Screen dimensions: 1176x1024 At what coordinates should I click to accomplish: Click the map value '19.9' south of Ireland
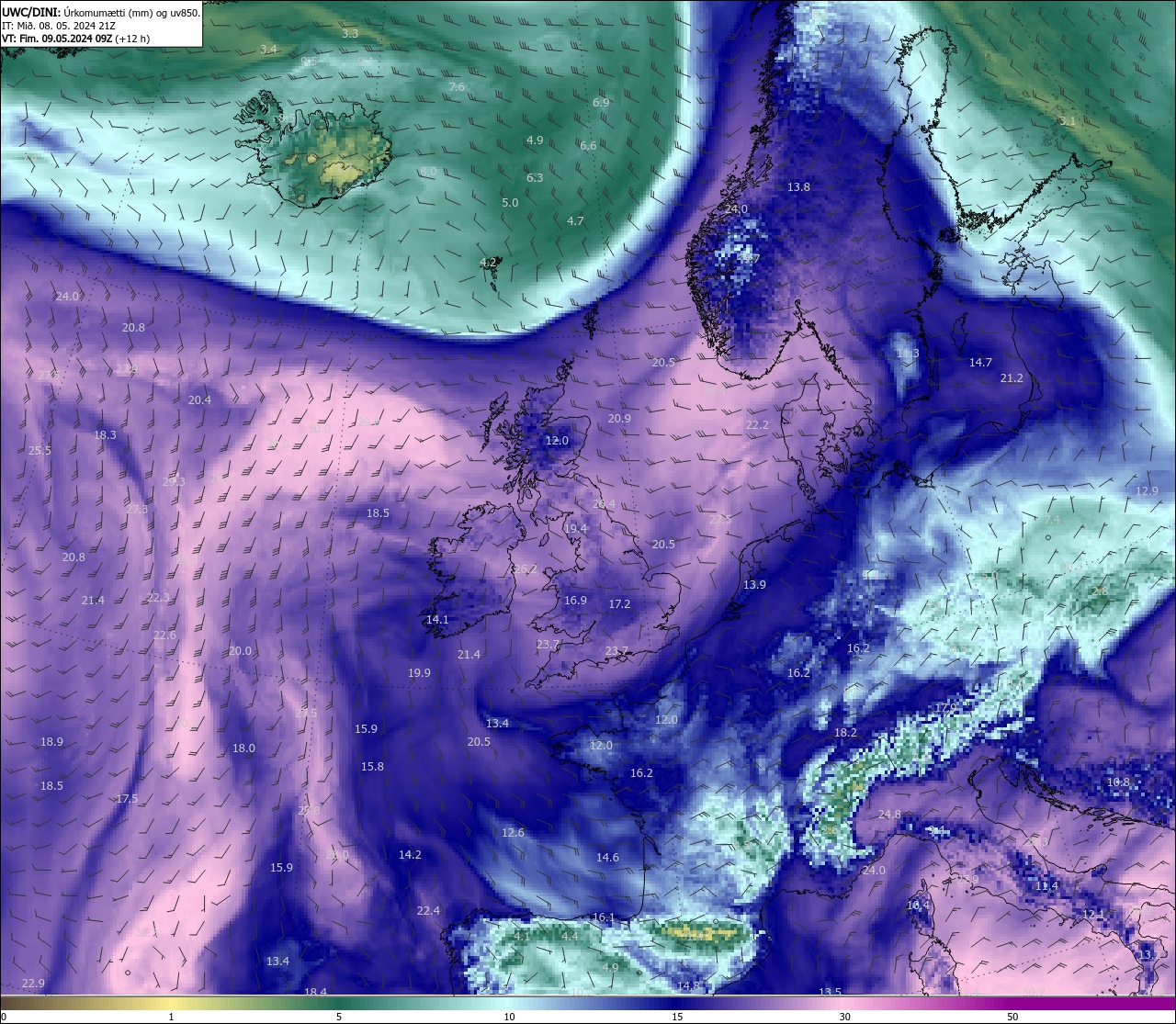pyautogui.click(x=419, y=673)
